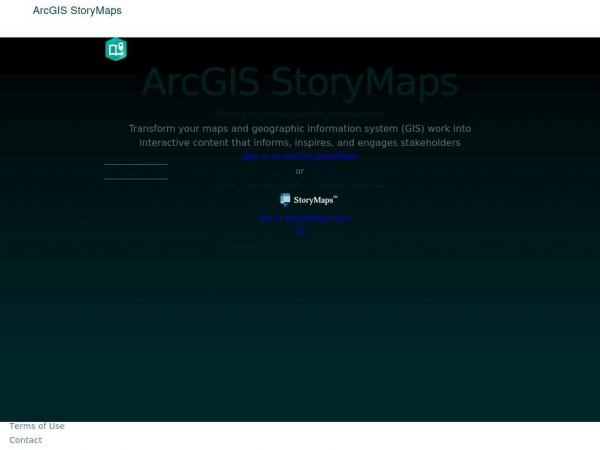Open the Terms of Use footer link
This screenshot has height=450, width=600.
(37, 426)
